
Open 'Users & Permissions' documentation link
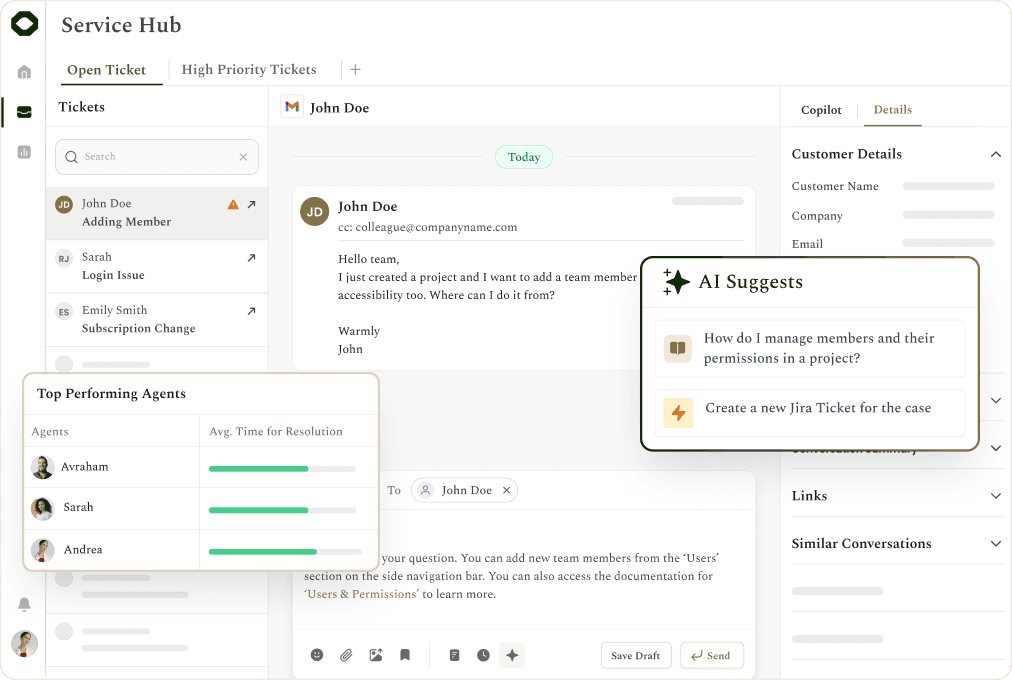361,594
